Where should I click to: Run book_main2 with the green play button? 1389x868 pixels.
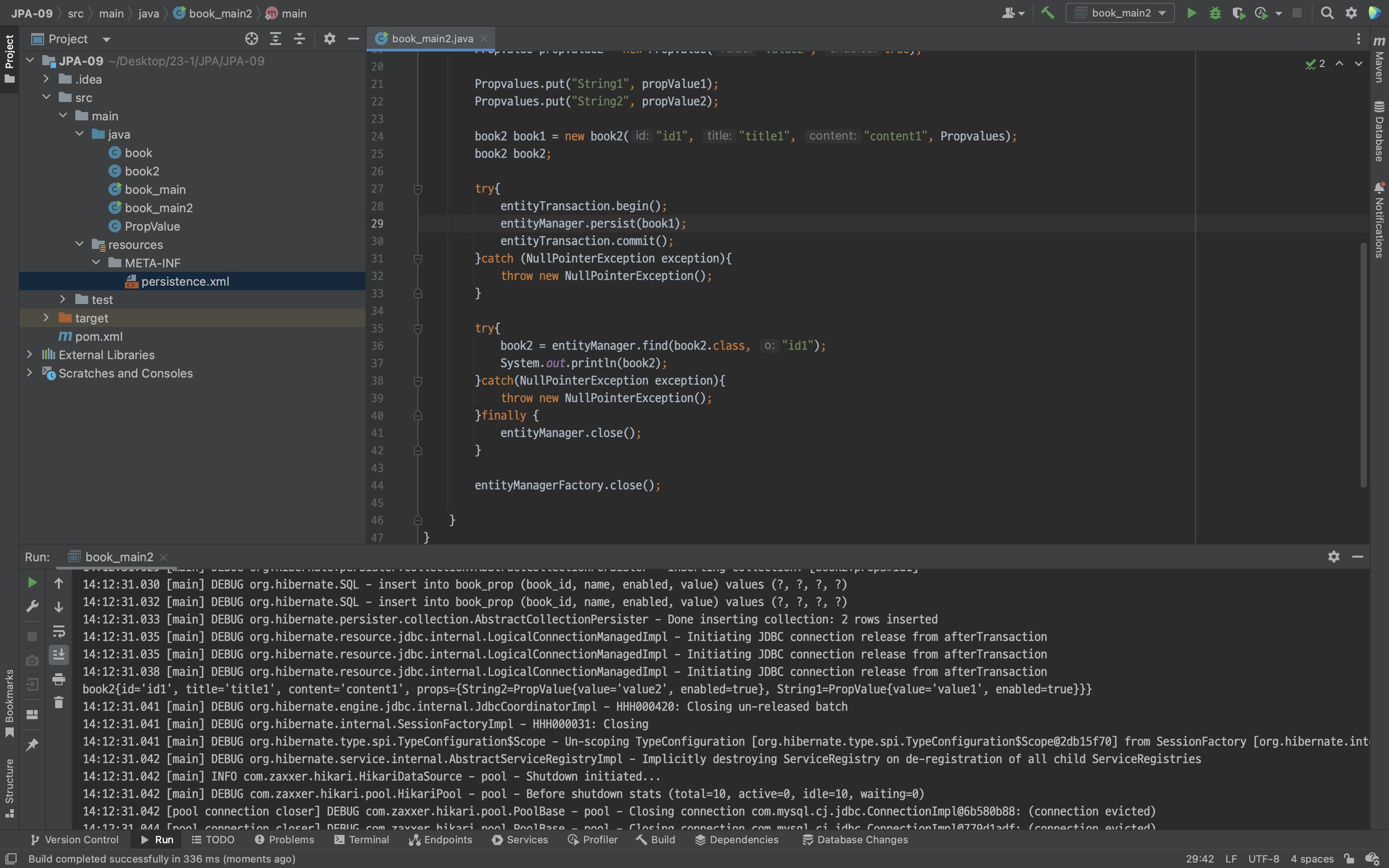[x=1191, y=13]
